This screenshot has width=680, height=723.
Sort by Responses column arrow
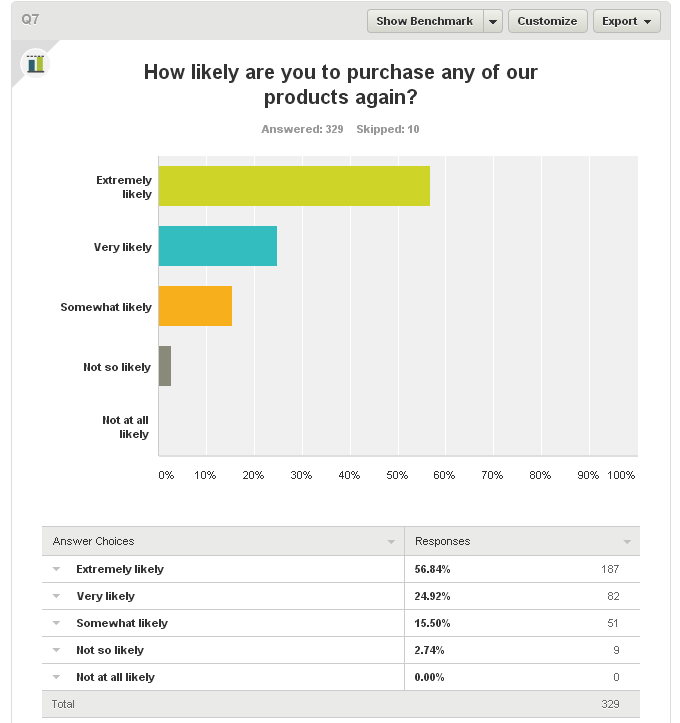coord(627,542)
